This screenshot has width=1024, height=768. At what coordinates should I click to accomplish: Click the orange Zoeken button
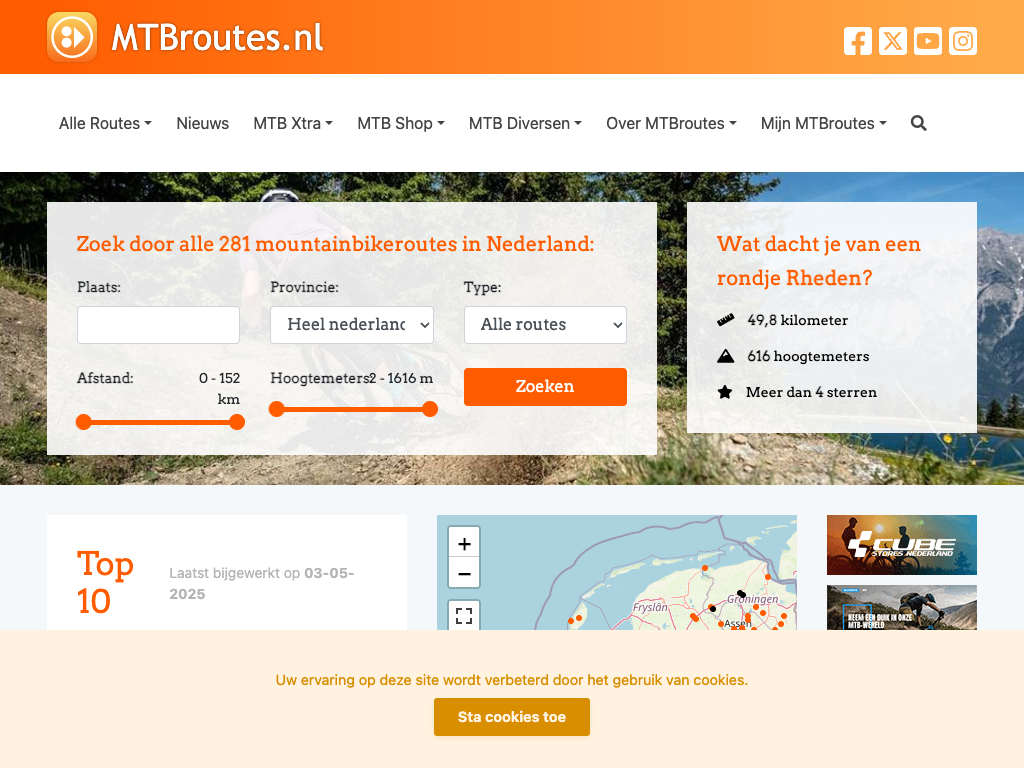[x=545, y=387]
